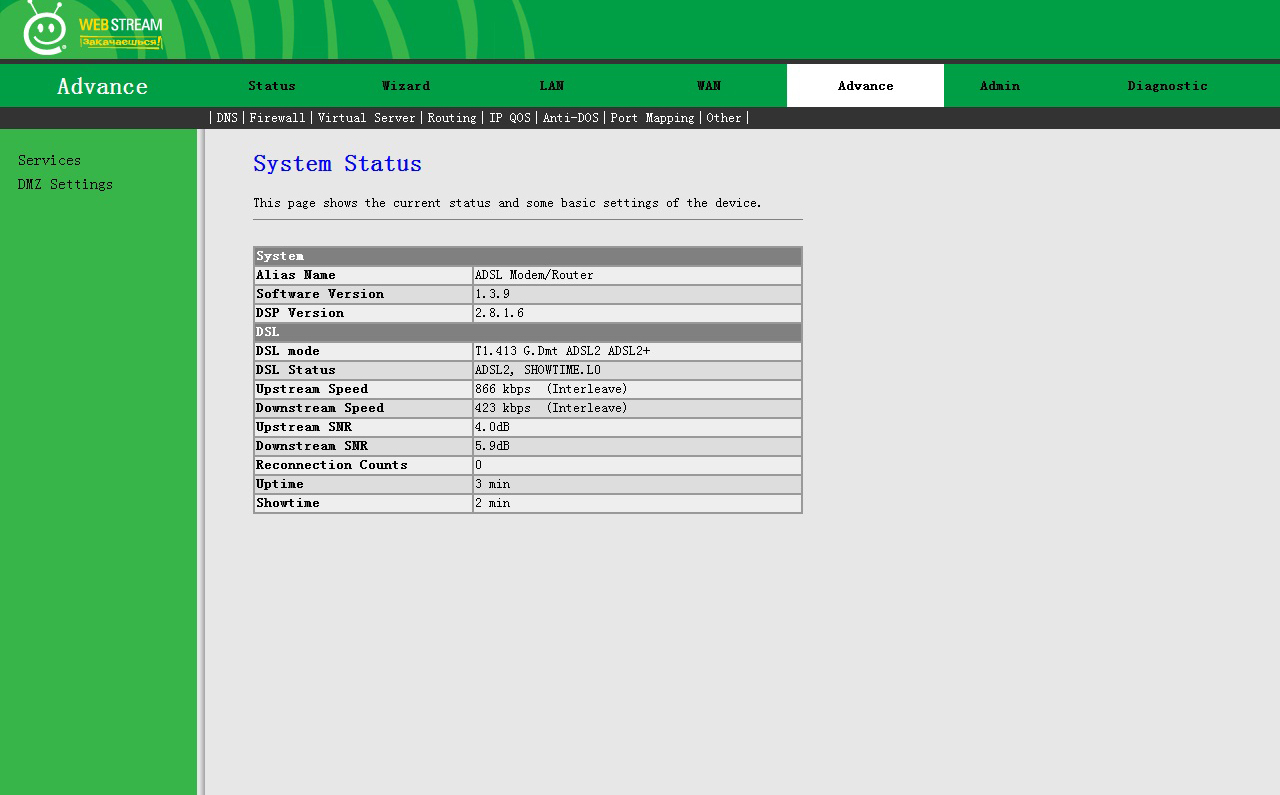Open Virtual Server settings
This screenshot has width=1280, height=795.
[x=366, y=118]
